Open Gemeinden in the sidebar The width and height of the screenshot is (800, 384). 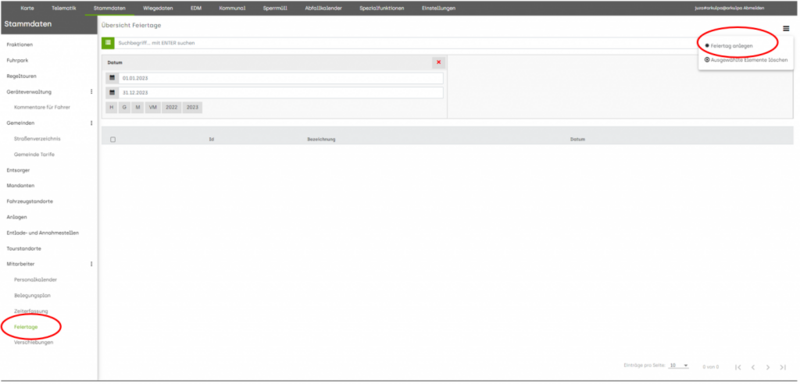click(21, 123)
